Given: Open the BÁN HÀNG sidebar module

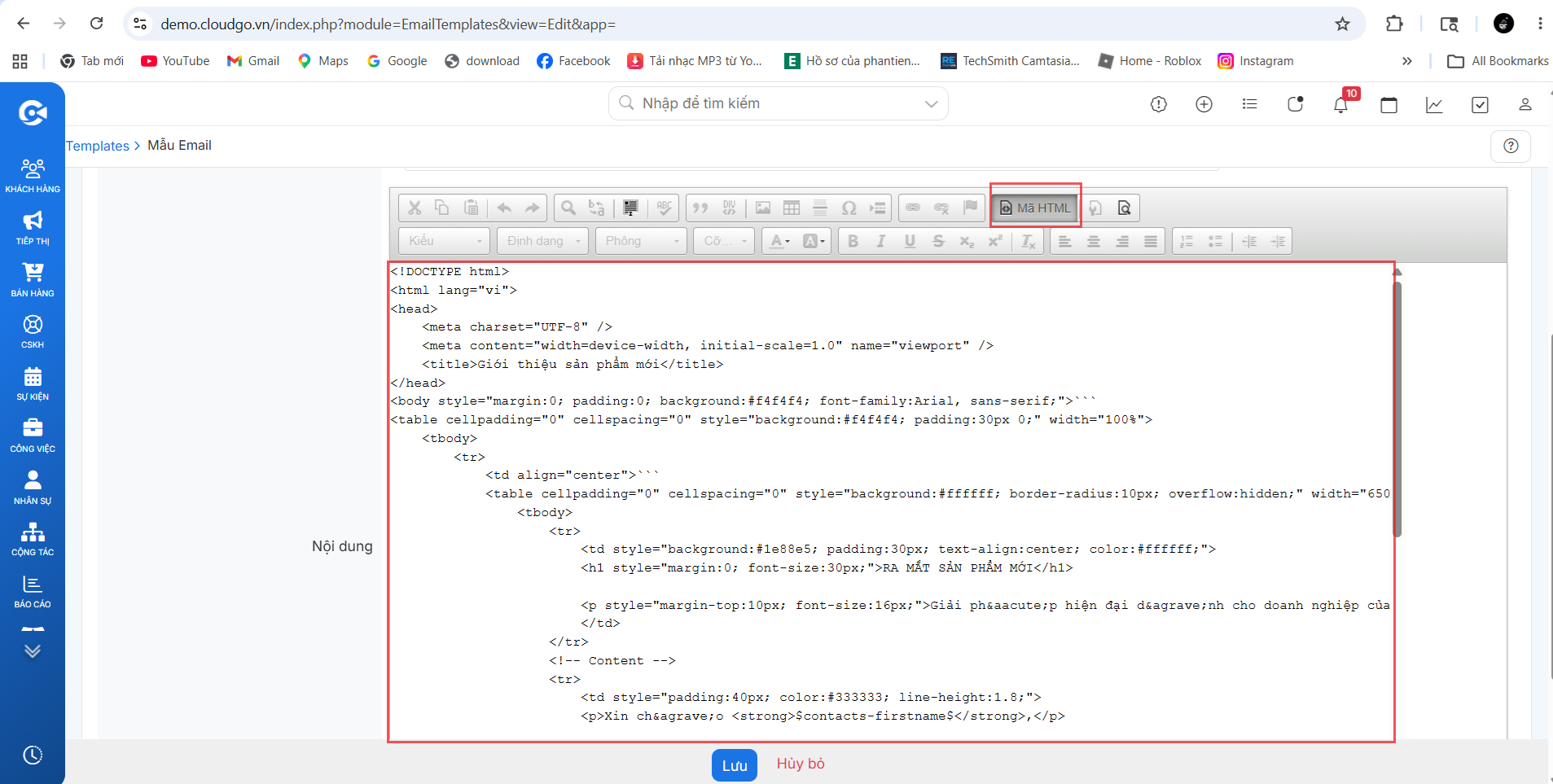Looking at the screenshot, I should [x=33, y=280].
